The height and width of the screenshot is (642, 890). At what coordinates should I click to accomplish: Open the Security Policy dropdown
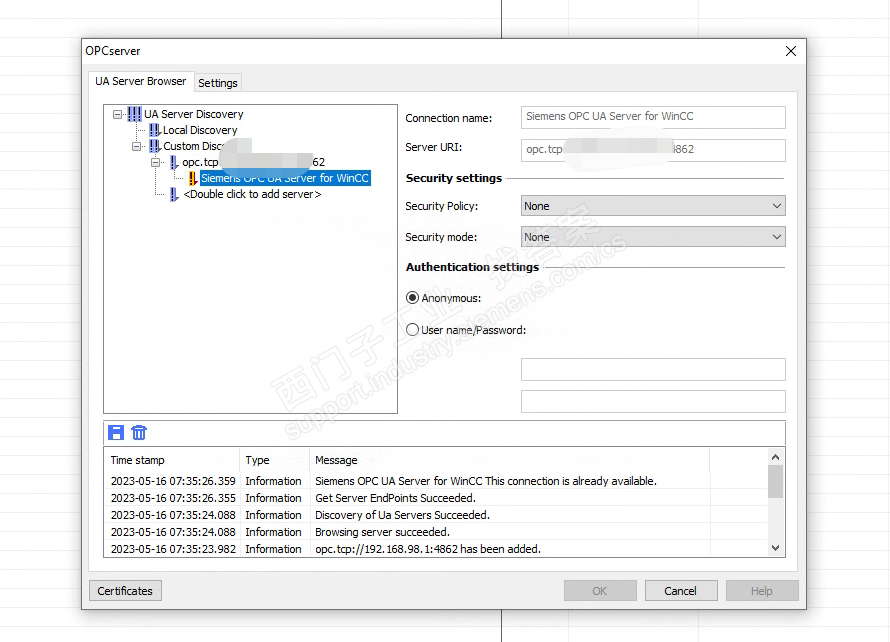point(653,205)
